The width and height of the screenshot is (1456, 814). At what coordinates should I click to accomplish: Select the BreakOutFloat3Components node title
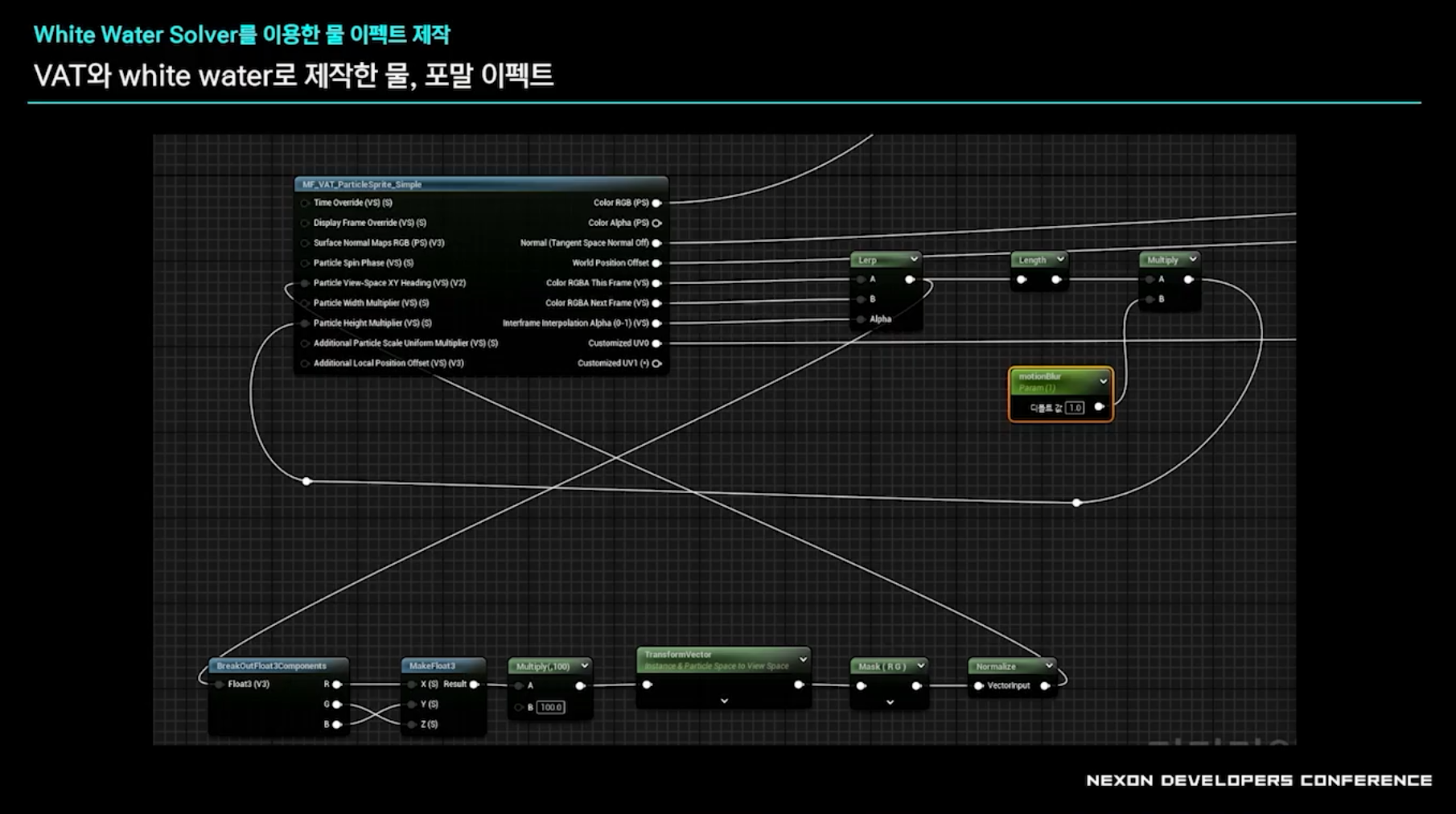click(271, 666)
